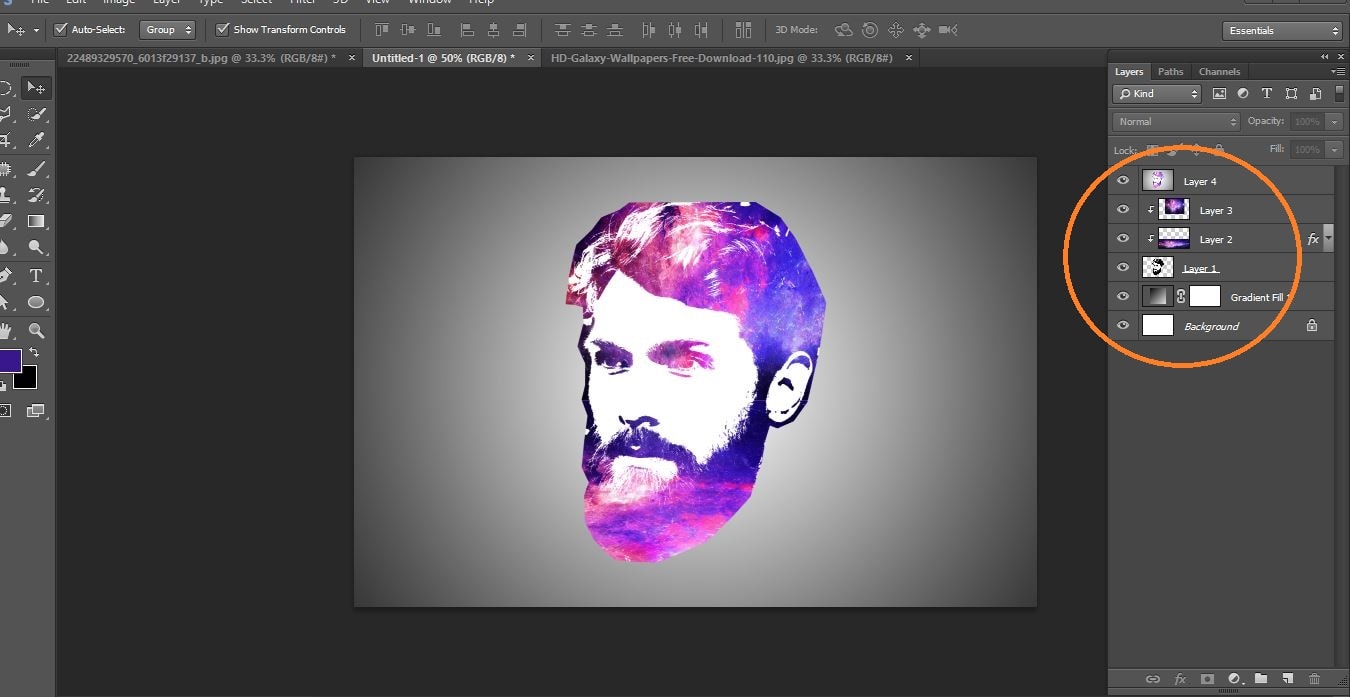Open the Essentials workspace switcher
Screen dimensions: 1350x697
click(1281, 30)
